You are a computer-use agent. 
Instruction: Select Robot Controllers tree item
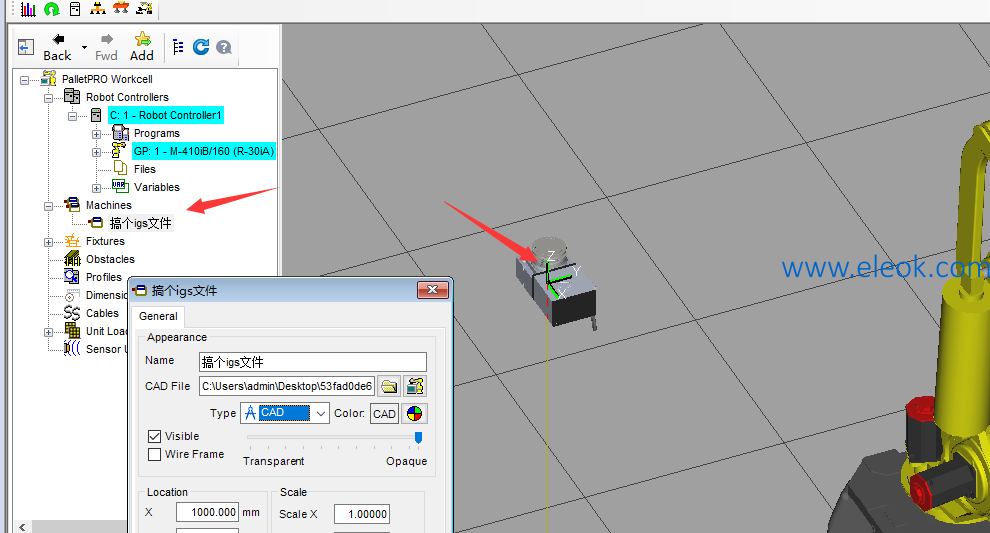click(x=127, y=97)
